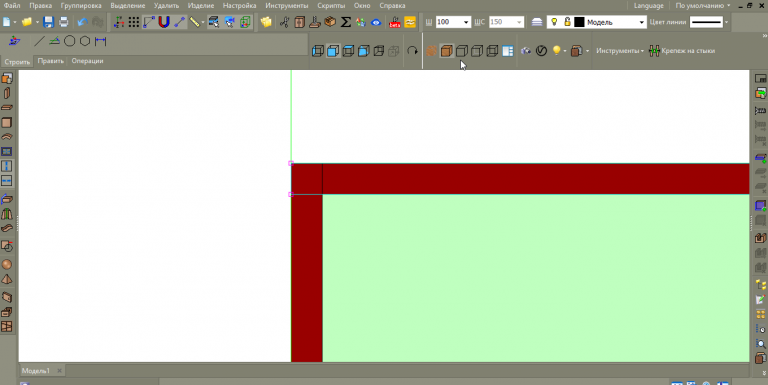Create a new document with the New icon
The height and width of the screenshot is (385, 768).
[x=7, y=22]
